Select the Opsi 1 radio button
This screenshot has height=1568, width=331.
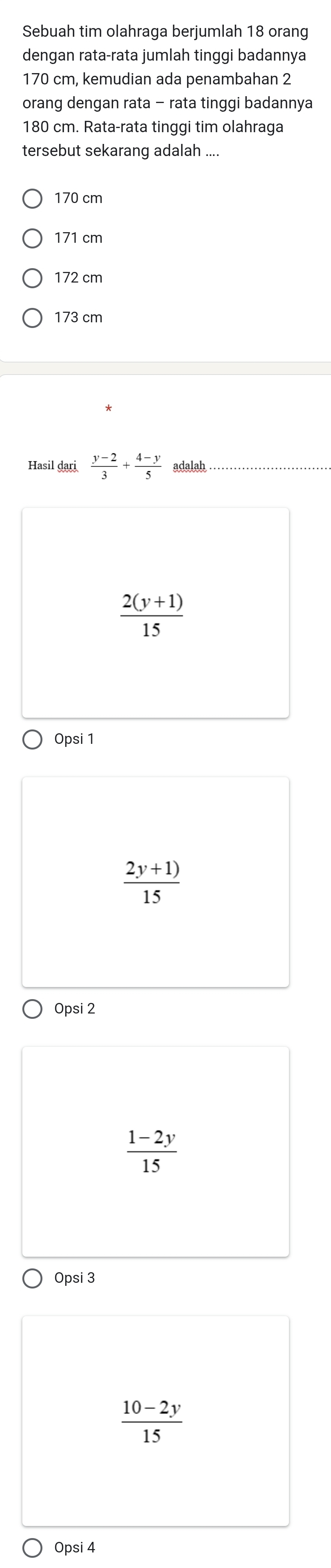point(33,740)
